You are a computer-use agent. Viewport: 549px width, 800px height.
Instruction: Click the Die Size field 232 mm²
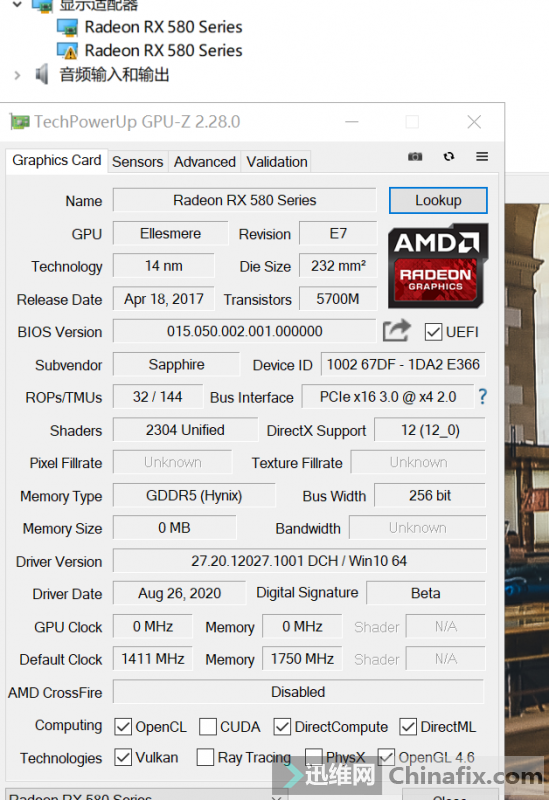coord(338,266)
